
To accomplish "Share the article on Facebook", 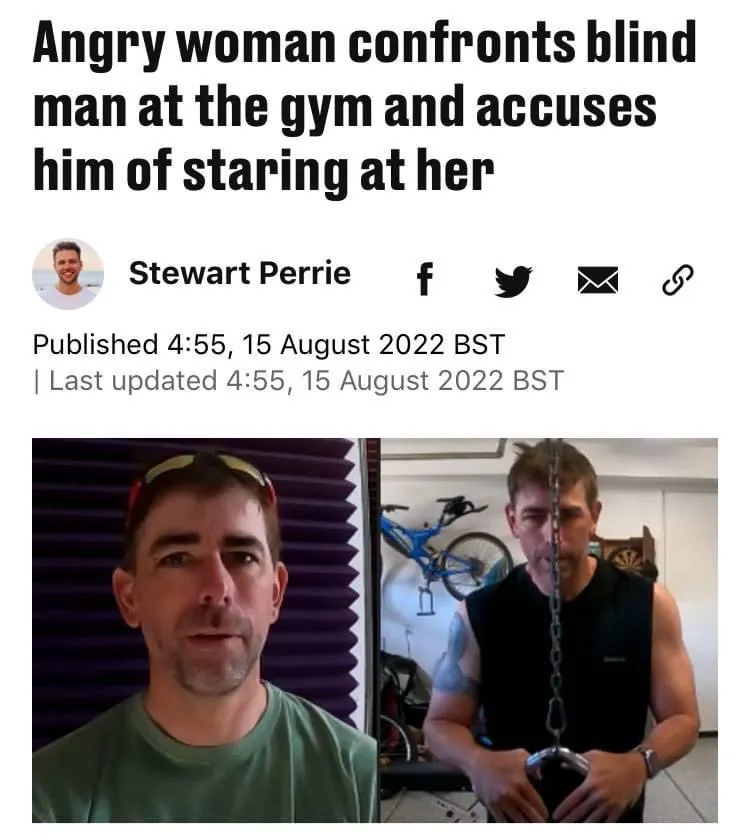I will [424, 279].
